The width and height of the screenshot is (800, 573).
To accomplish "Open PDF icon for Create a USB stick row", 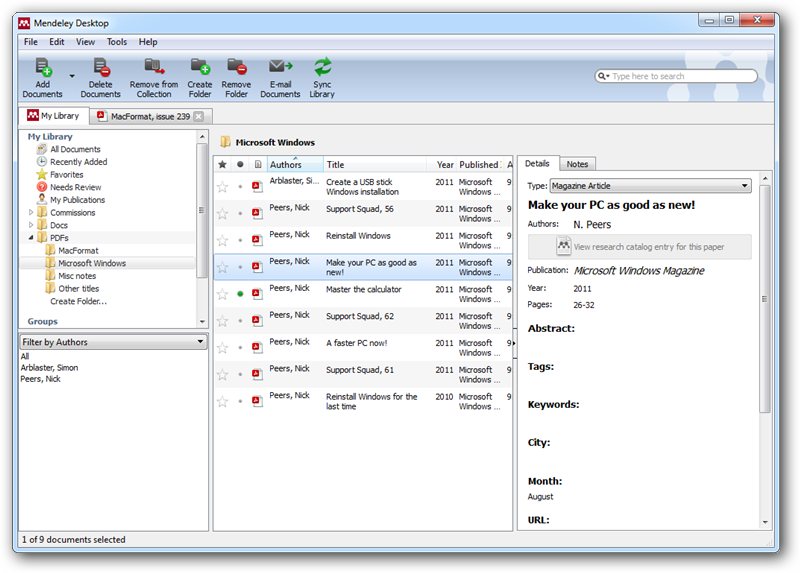I will click(x=257, y=186).
